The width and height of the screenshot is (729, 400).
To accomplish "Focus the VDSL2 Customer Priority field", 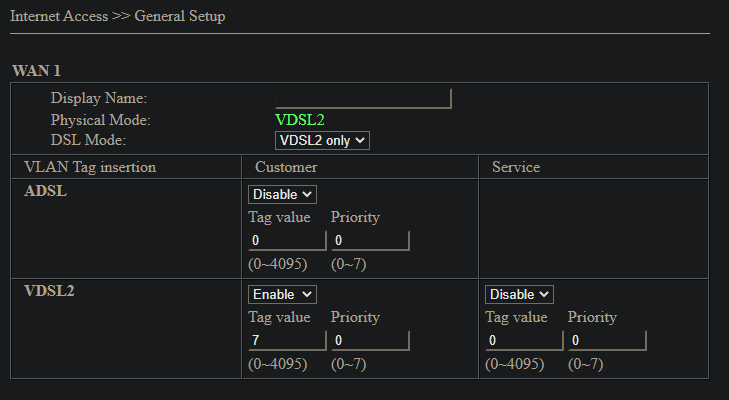I will point(370,341).
